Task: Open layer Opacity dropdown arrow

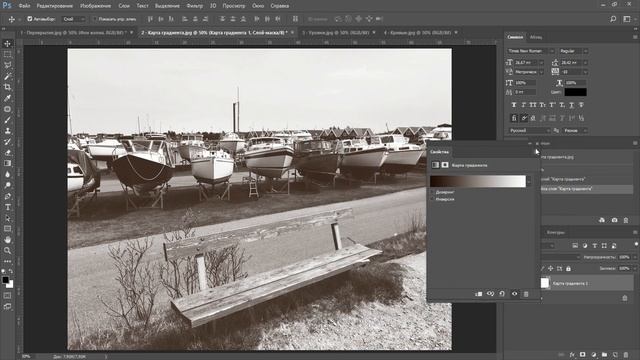Action: 634,257
